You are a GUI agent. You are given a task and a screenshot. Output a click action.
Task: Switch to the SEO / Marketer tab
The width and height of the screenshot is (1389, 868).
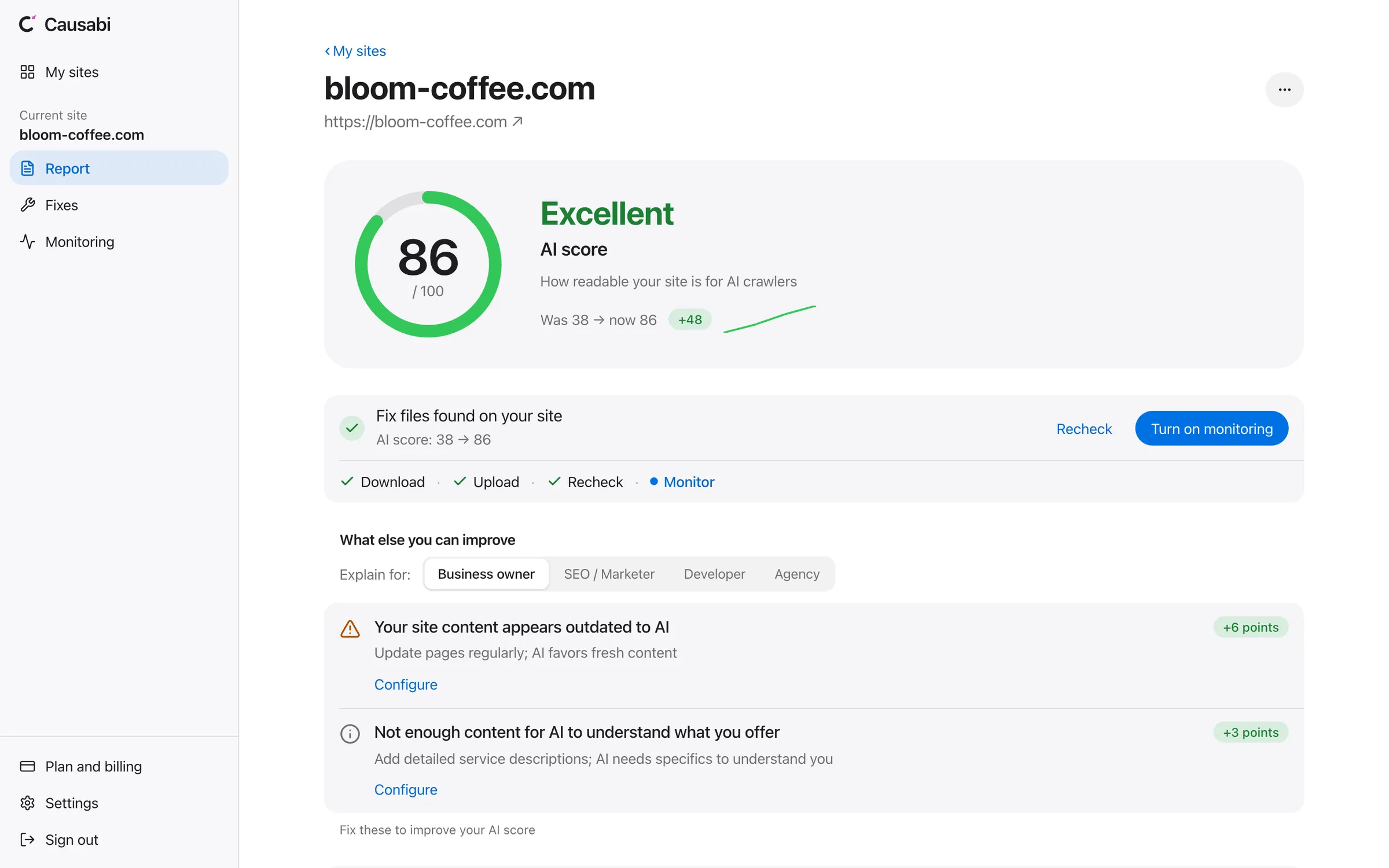tap(609, 573)
